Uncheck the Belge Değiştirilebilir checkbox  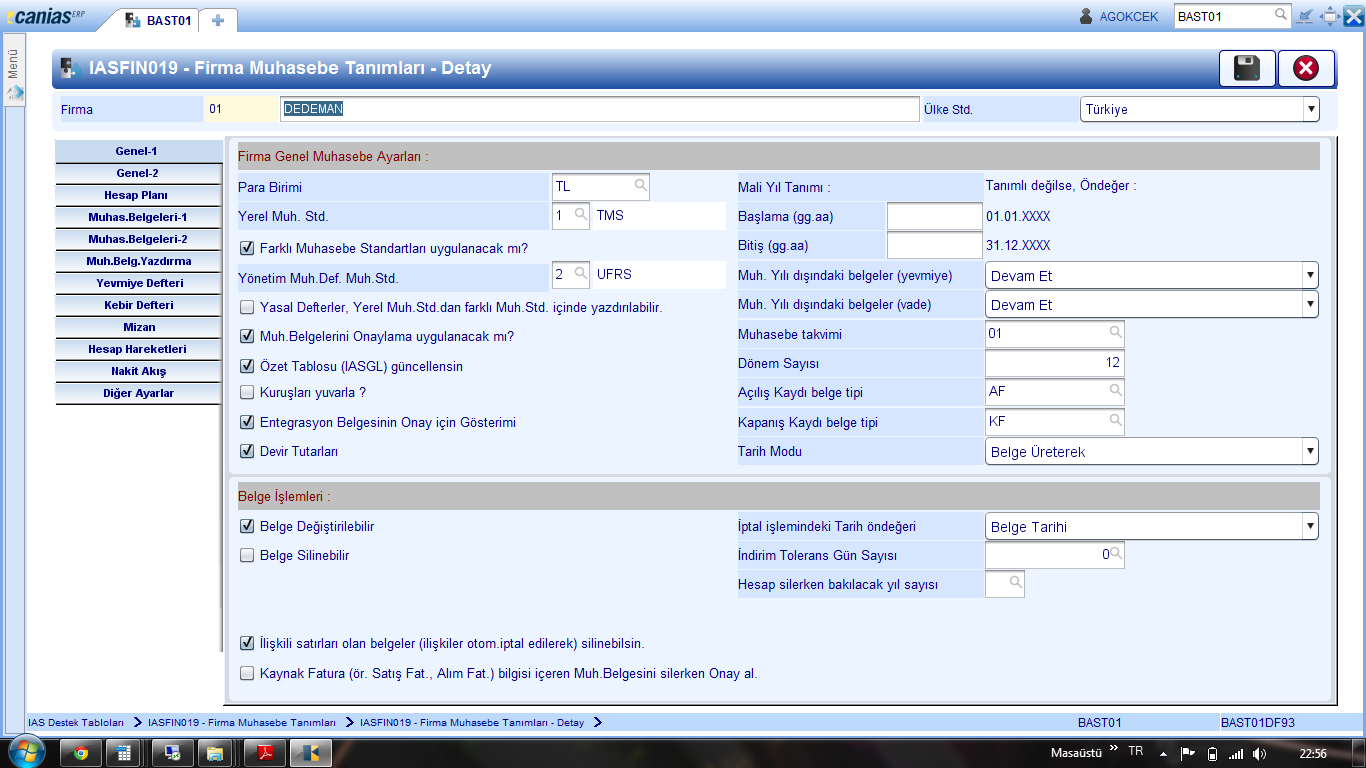[247, 525]
